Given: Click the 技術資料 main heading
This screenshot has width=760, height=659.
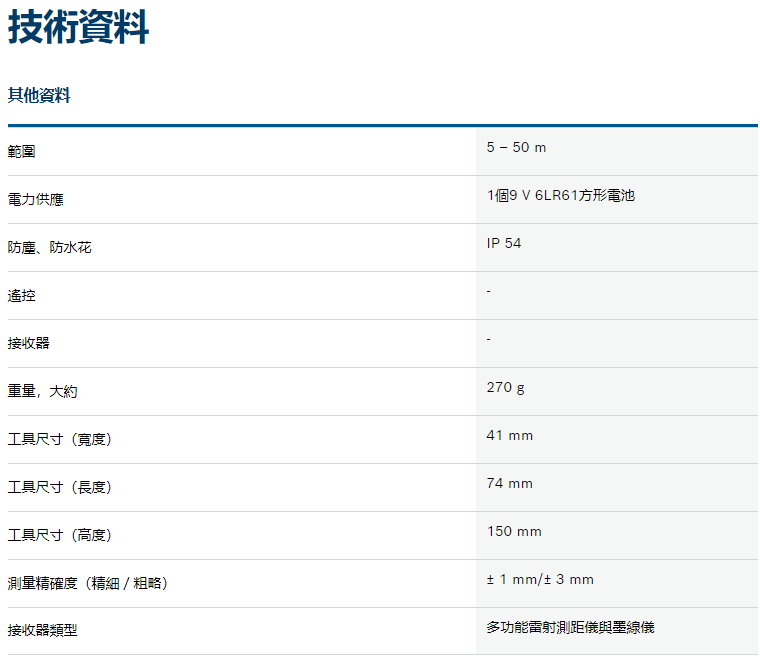Looking at the screenshot, I should coord(79,29).
